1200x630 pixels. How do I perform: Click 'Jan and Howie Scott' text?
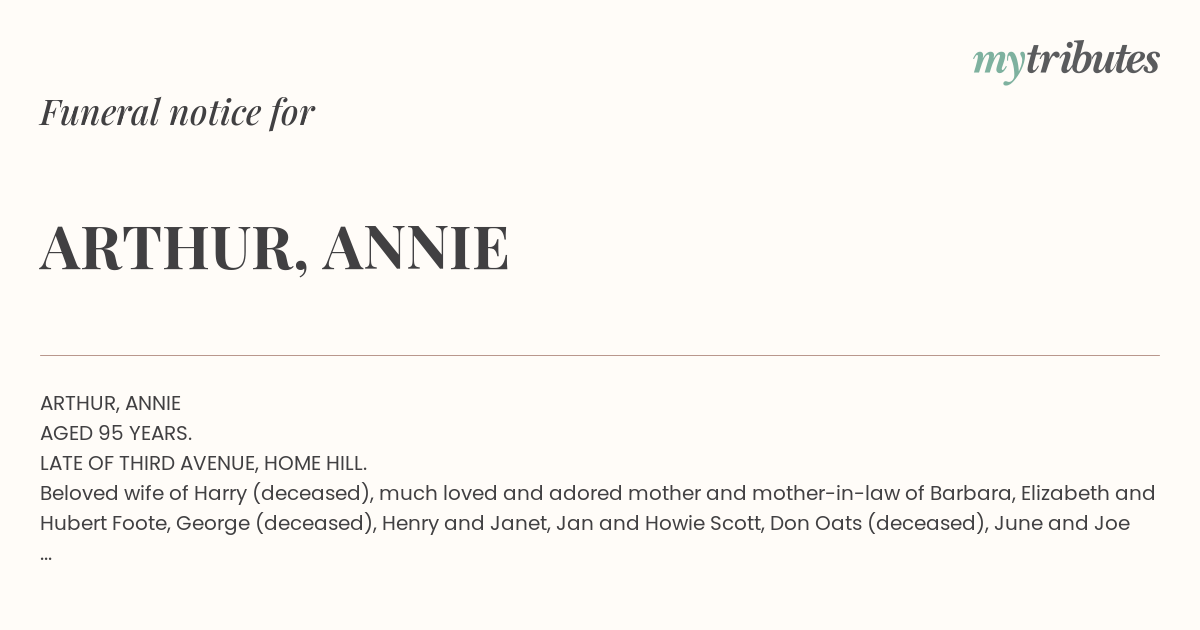point(656,523)
